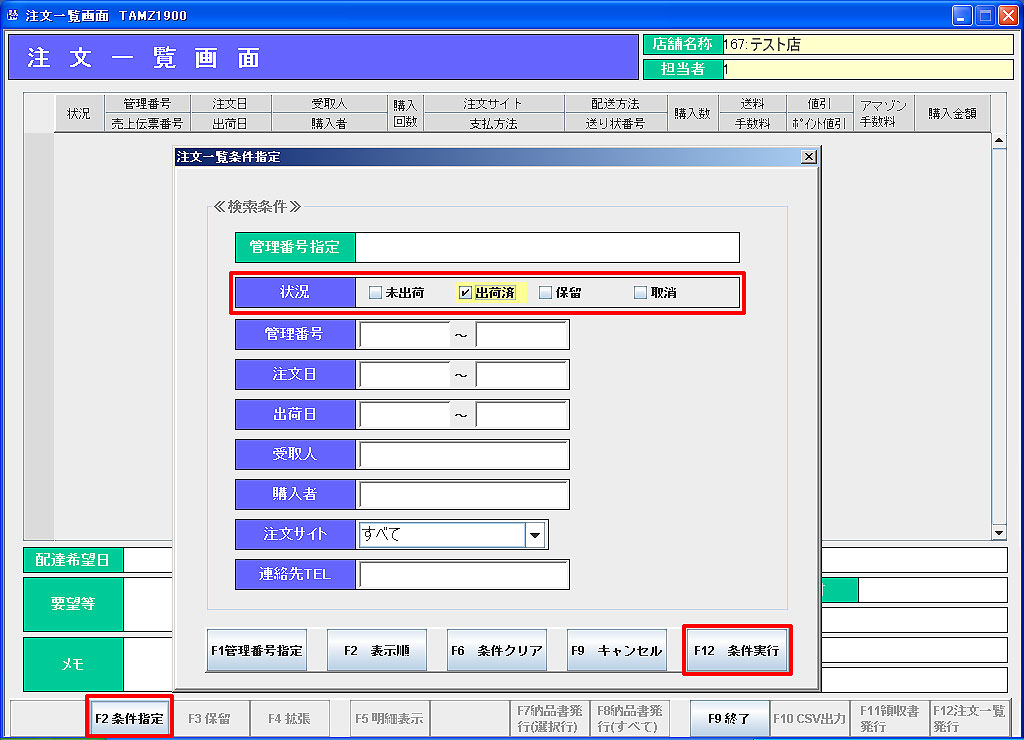
Task: Focus the 受取人 input field
Action: 463,454
